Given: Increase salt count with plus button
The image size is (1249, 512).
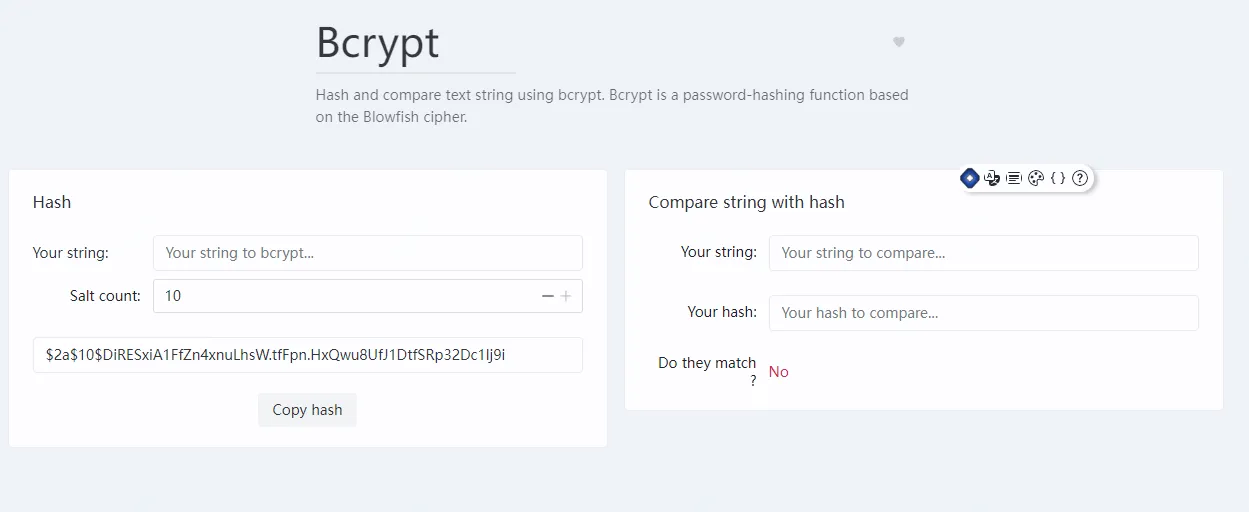Looking at the screenshot, I should [566, 296].
